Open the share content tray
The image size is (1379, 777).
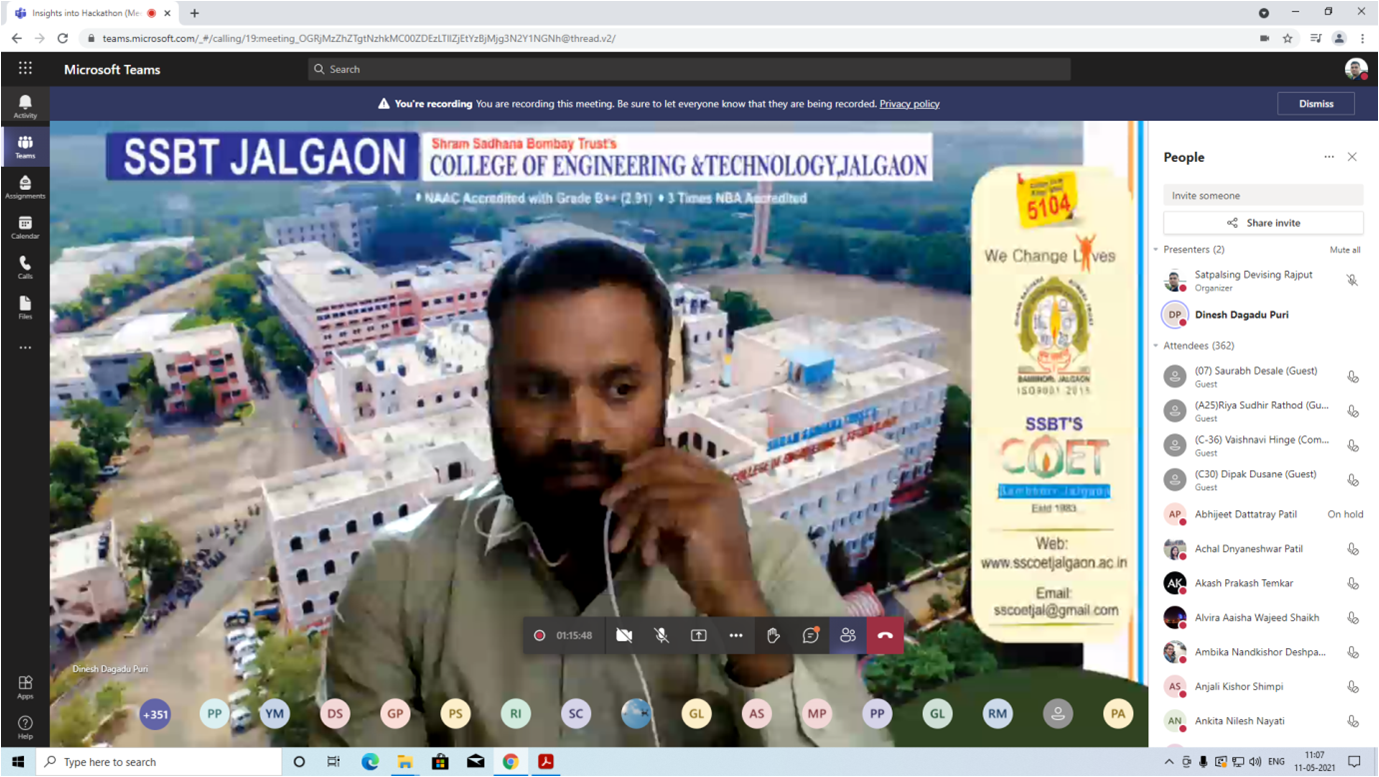tap(699, 635)
